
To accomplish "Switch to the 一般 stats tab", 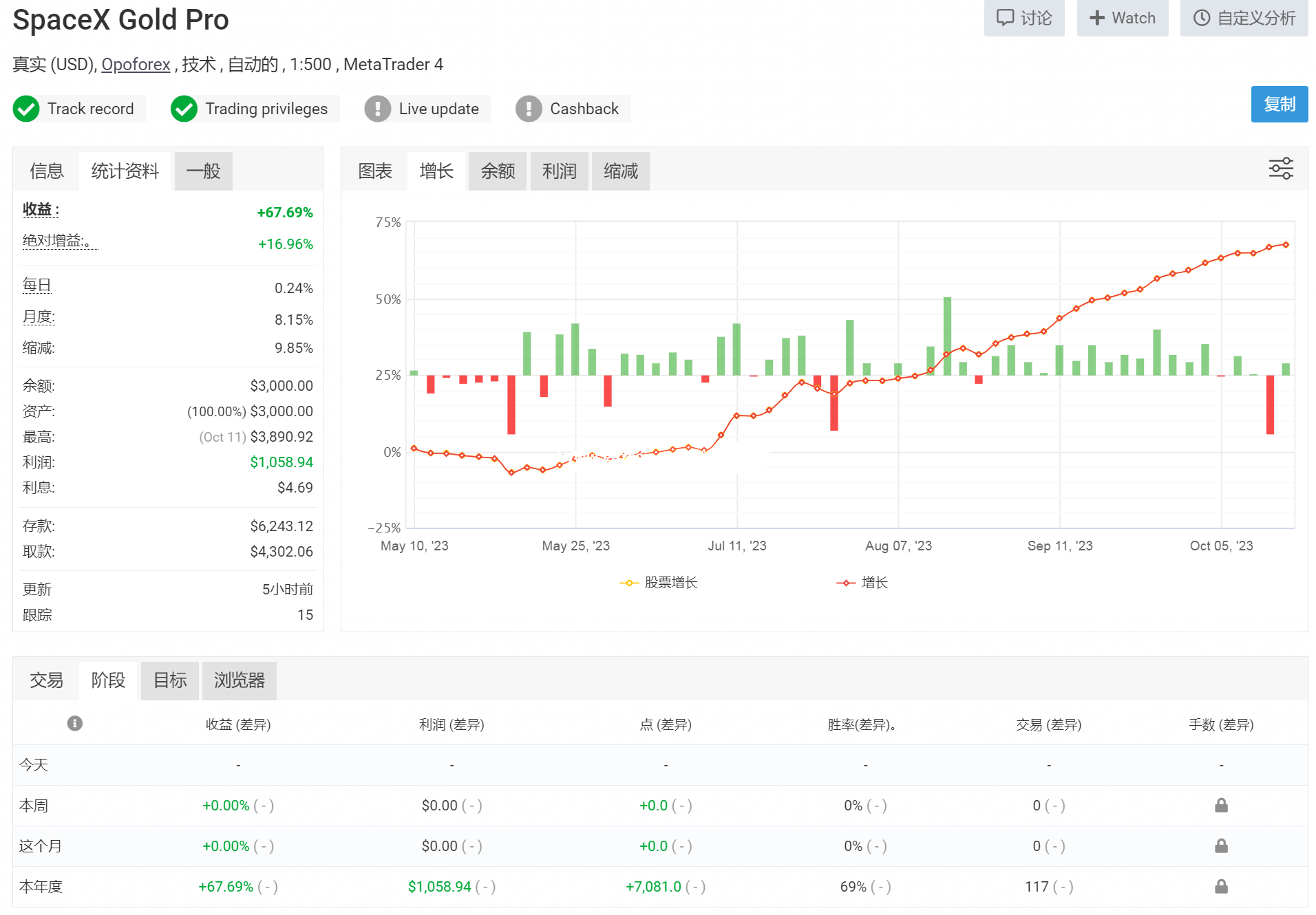I will (x=203, y=171).
